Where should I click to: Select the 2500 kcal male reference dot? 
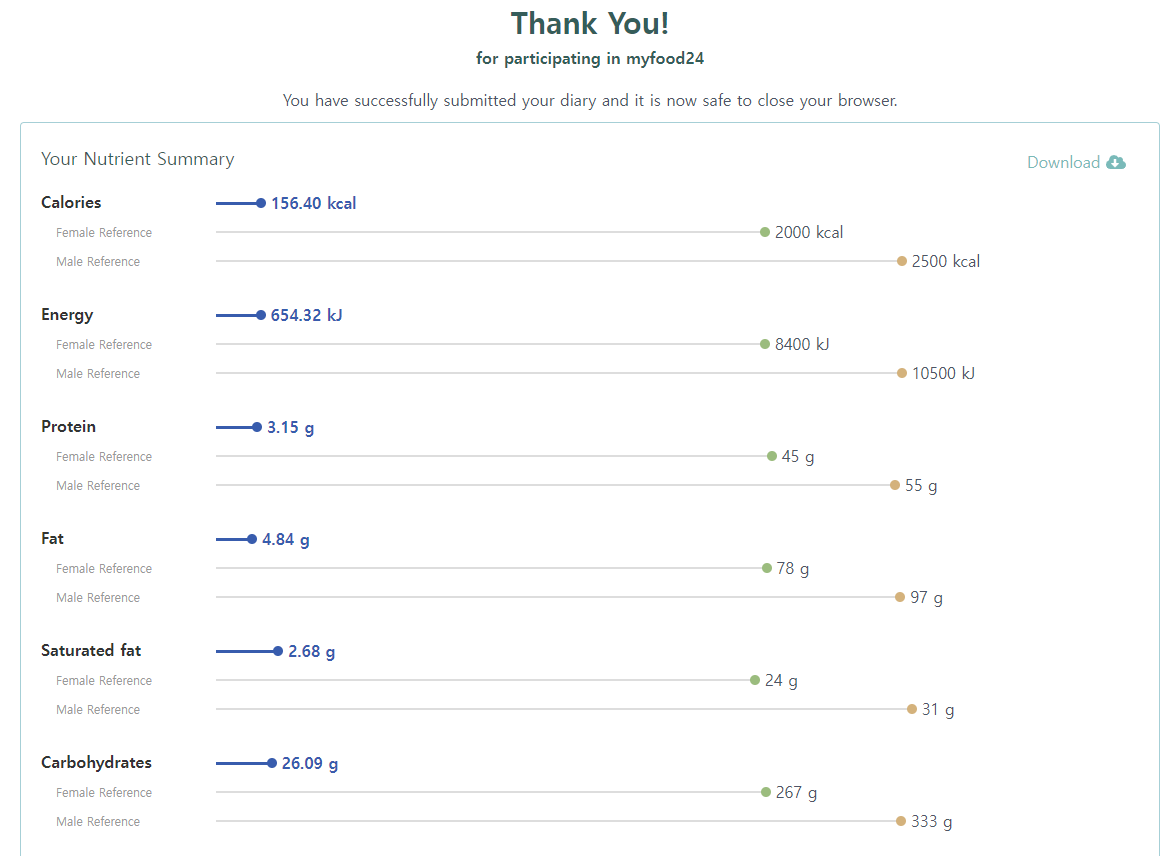(901, 261)
